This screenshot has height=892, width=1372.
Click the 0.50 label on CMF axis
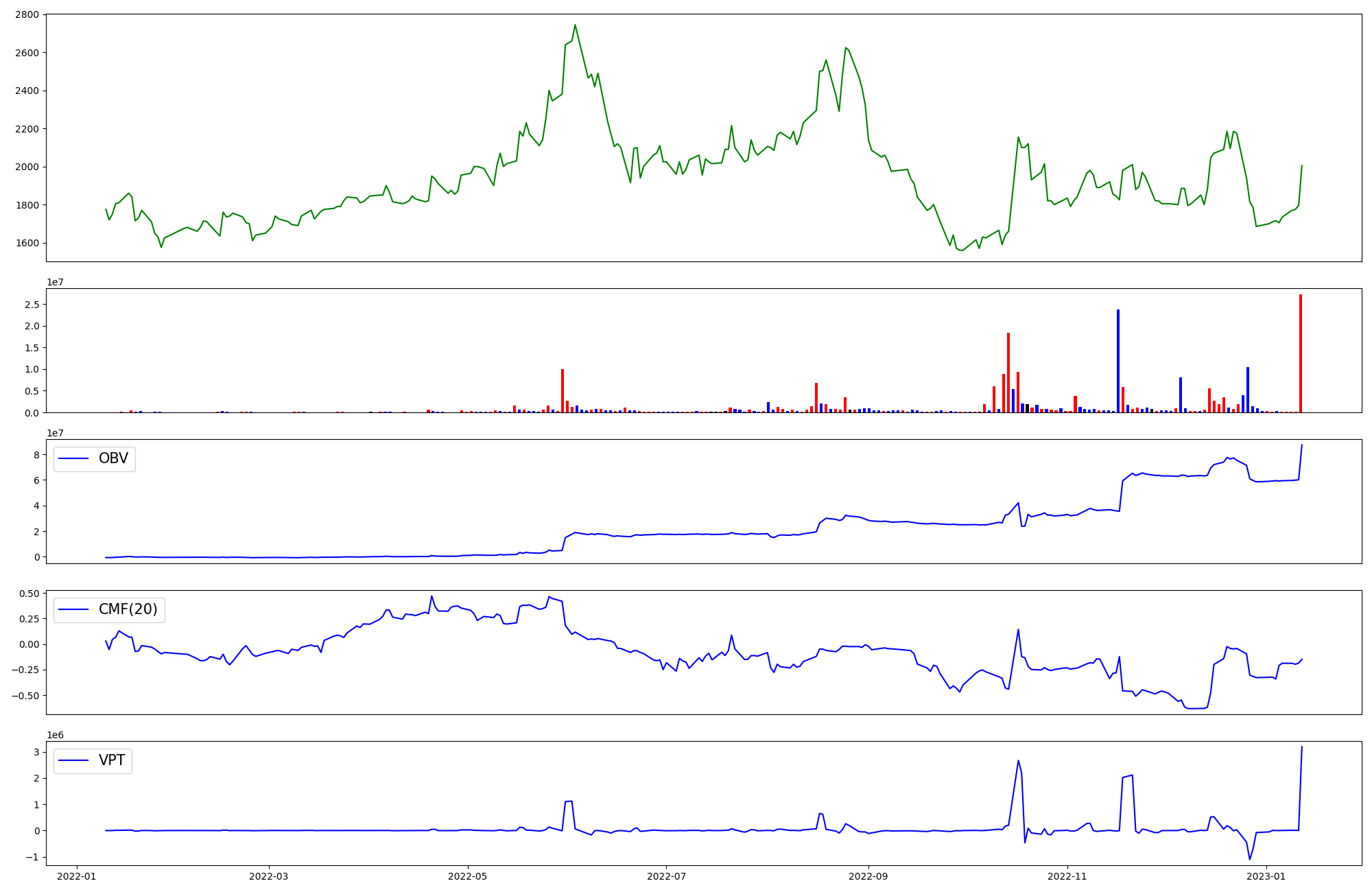click(28, 593)
